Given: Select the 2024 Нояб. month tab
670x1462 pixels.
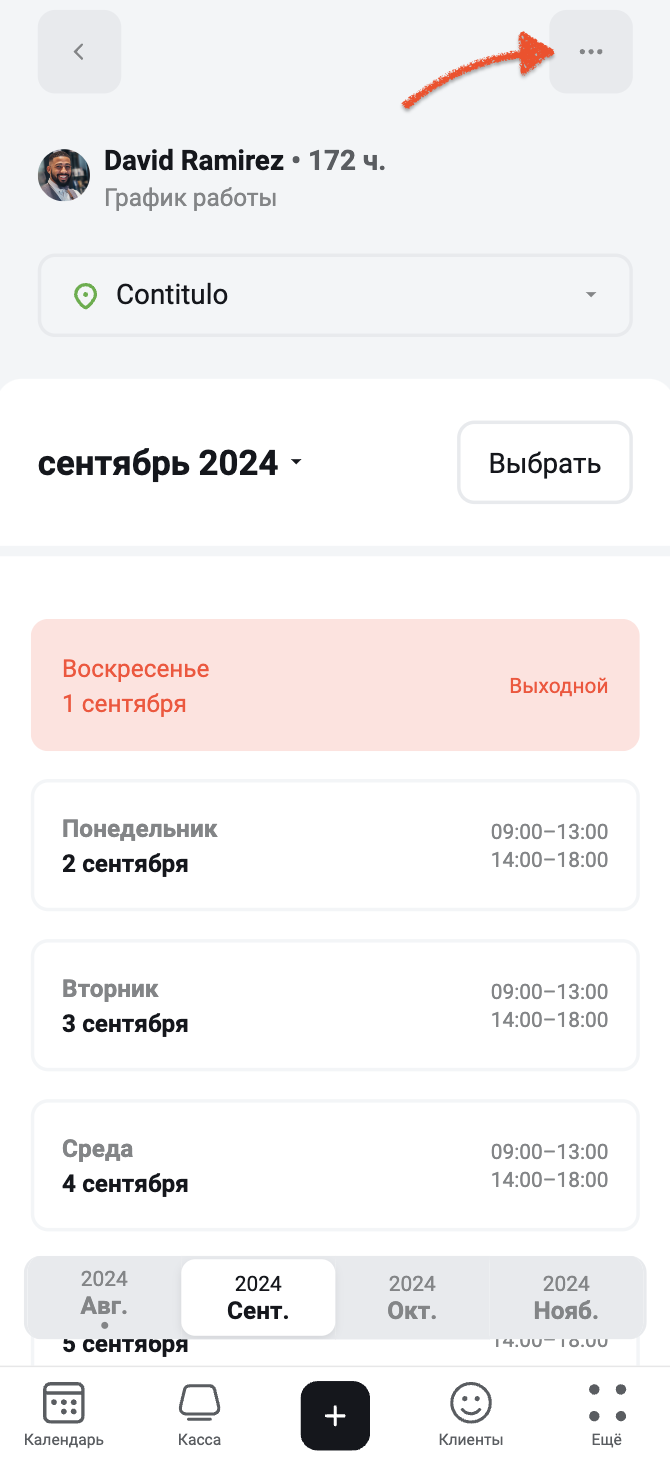Looking at the screenshot, I should 566,1296.
